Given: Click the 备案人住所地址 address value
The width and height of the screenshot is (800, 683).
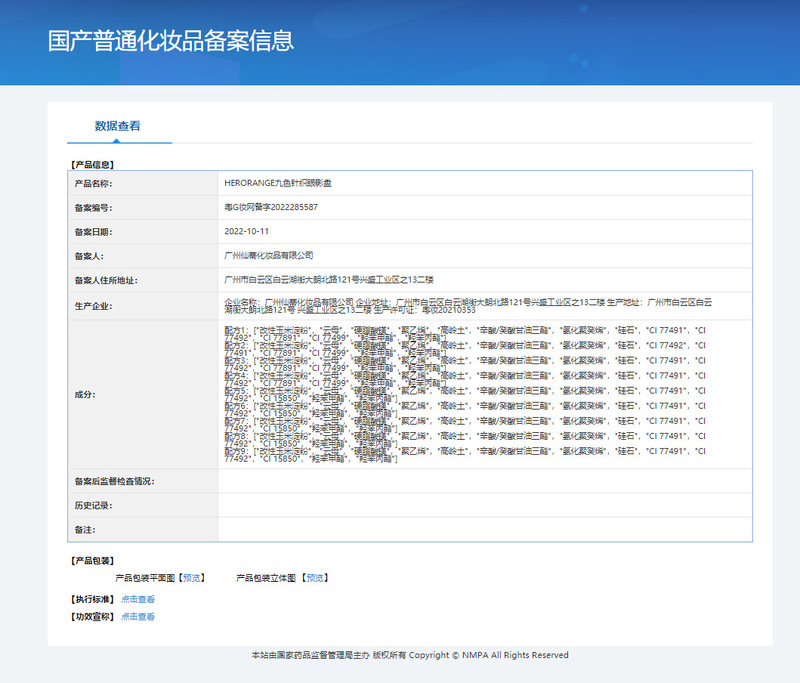Looking at the screenshot, I should click(328, 280).
